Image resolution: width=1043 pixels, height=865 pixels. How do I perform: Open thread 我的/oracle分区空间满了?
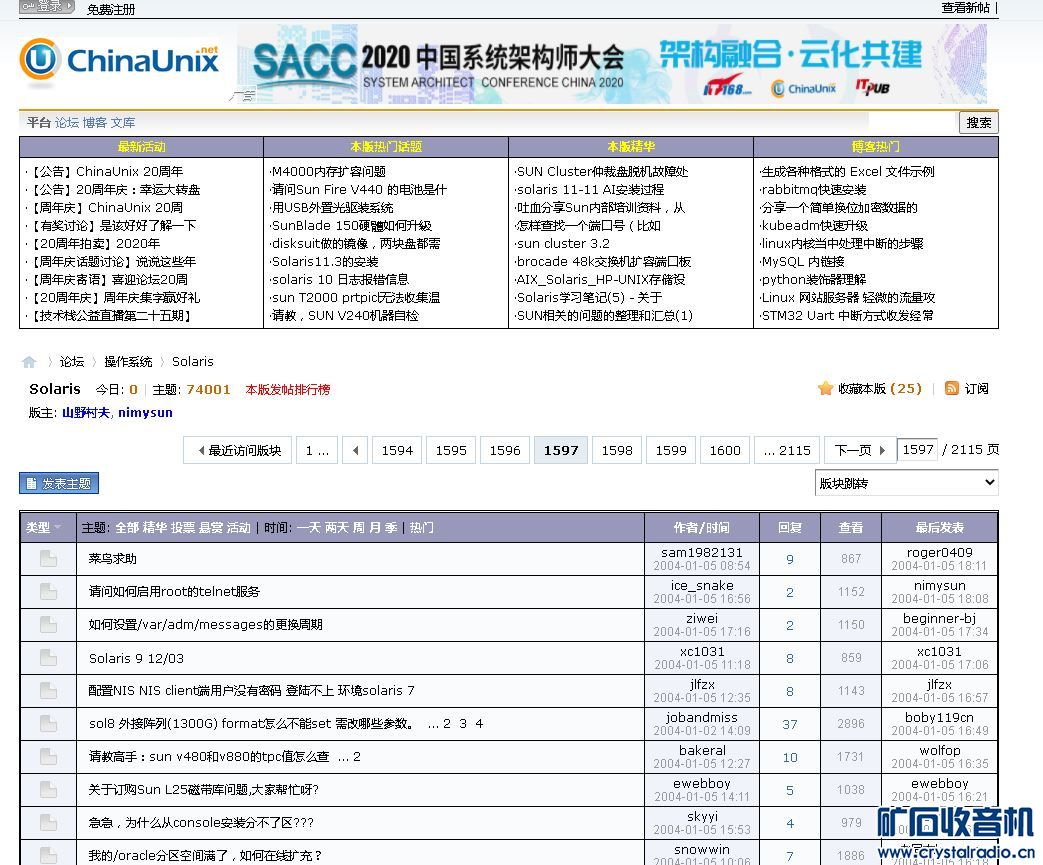click(206, 856)
